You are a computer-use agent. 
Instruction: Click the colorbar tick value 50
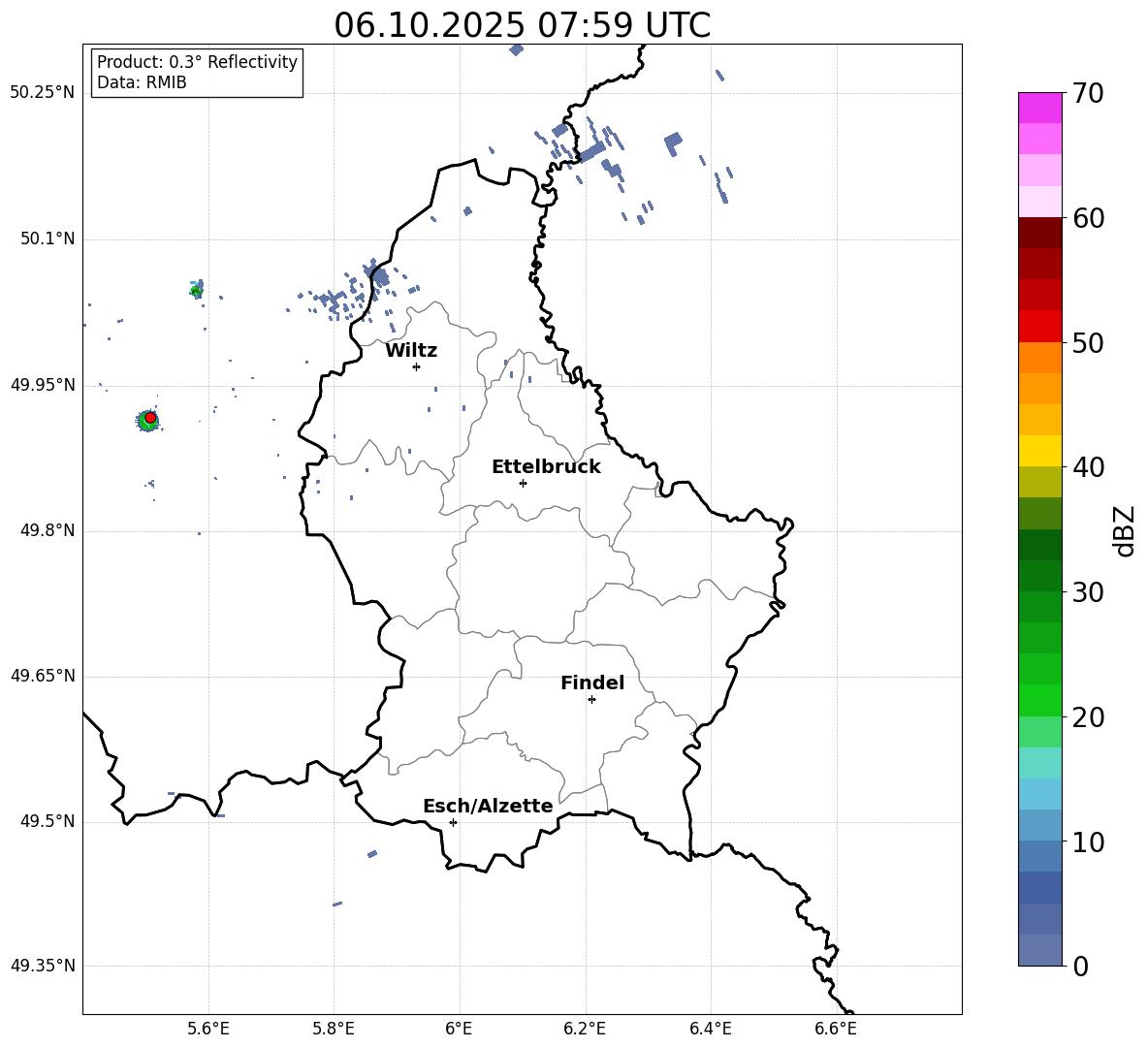point(1088,343)
